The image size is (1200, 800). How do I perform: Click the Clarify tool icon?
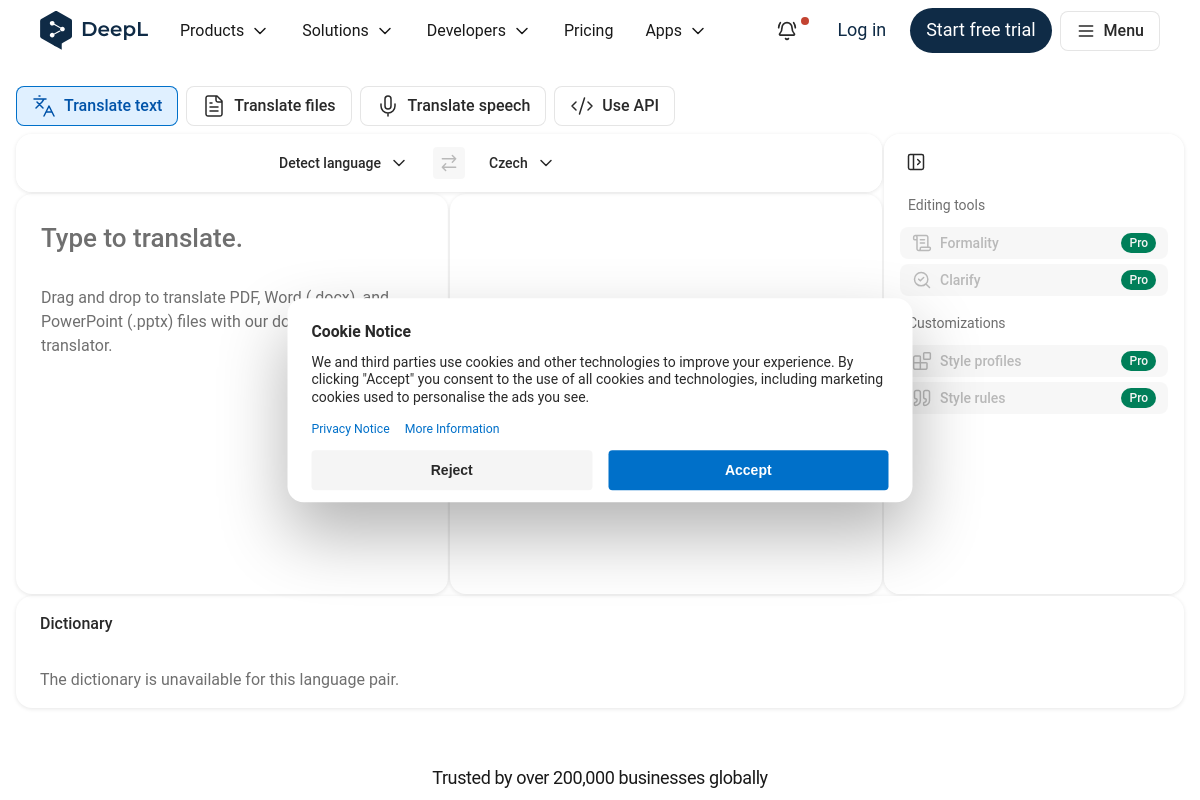click(922, 280)
